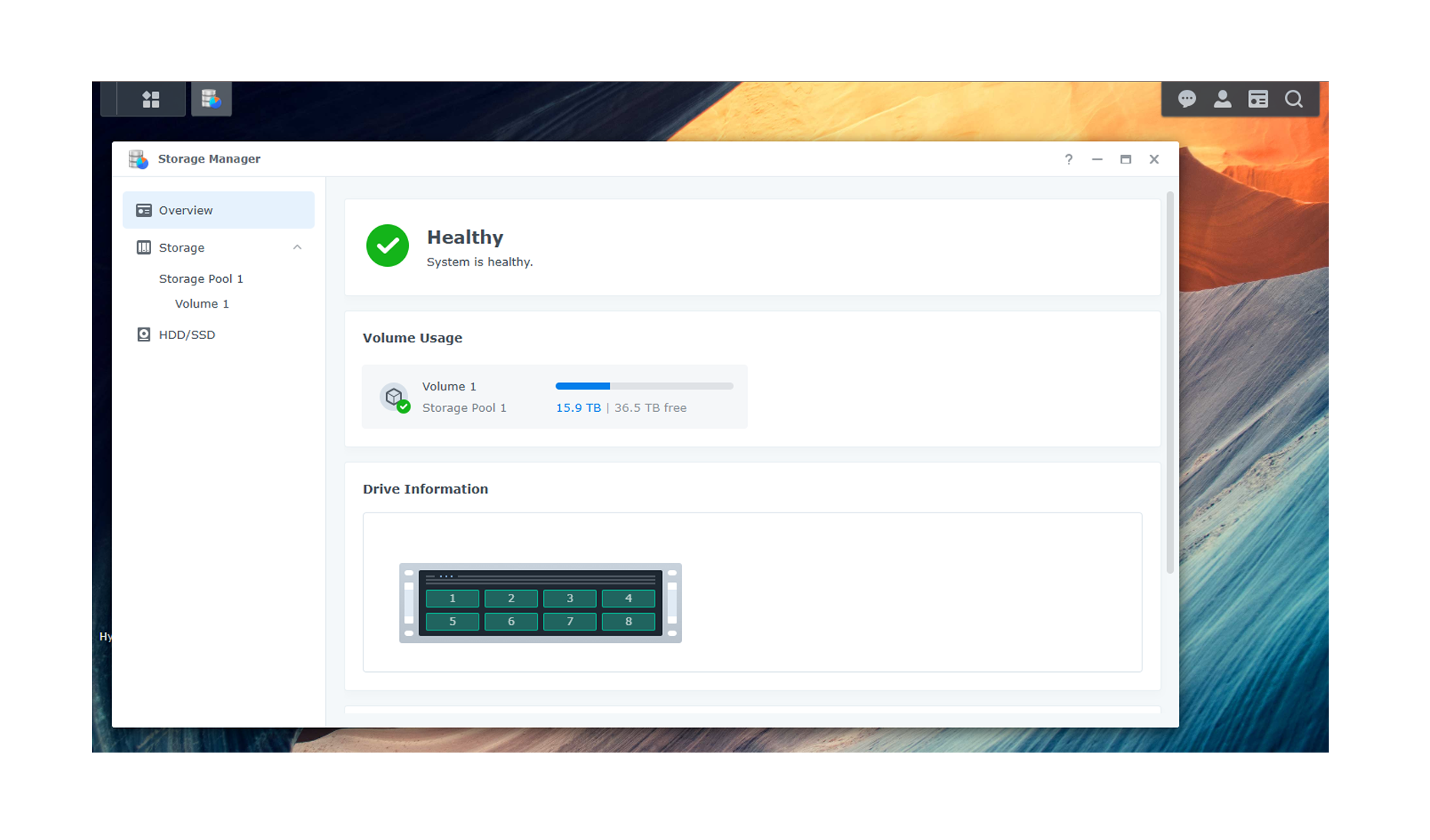Open the widgets panel
The height and width of the screenshot is (840, 1430).
pos(1257,99)
